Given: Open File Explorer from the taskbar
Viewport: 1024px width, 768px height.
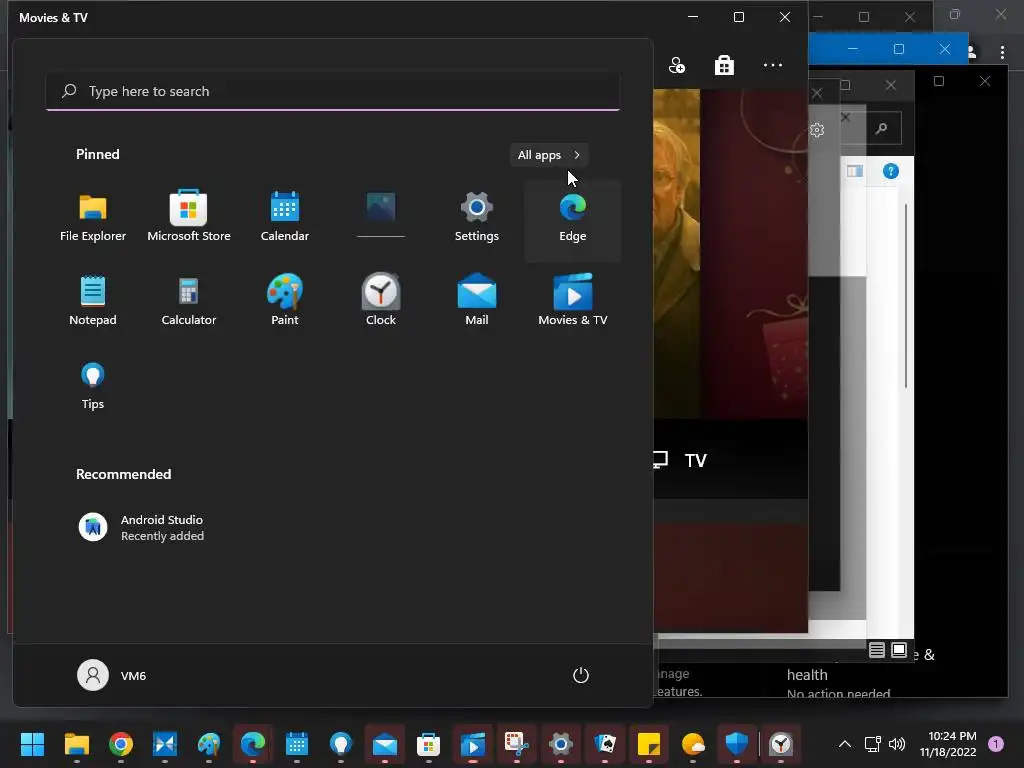Looking at the screenshot, I should [76, 744].
